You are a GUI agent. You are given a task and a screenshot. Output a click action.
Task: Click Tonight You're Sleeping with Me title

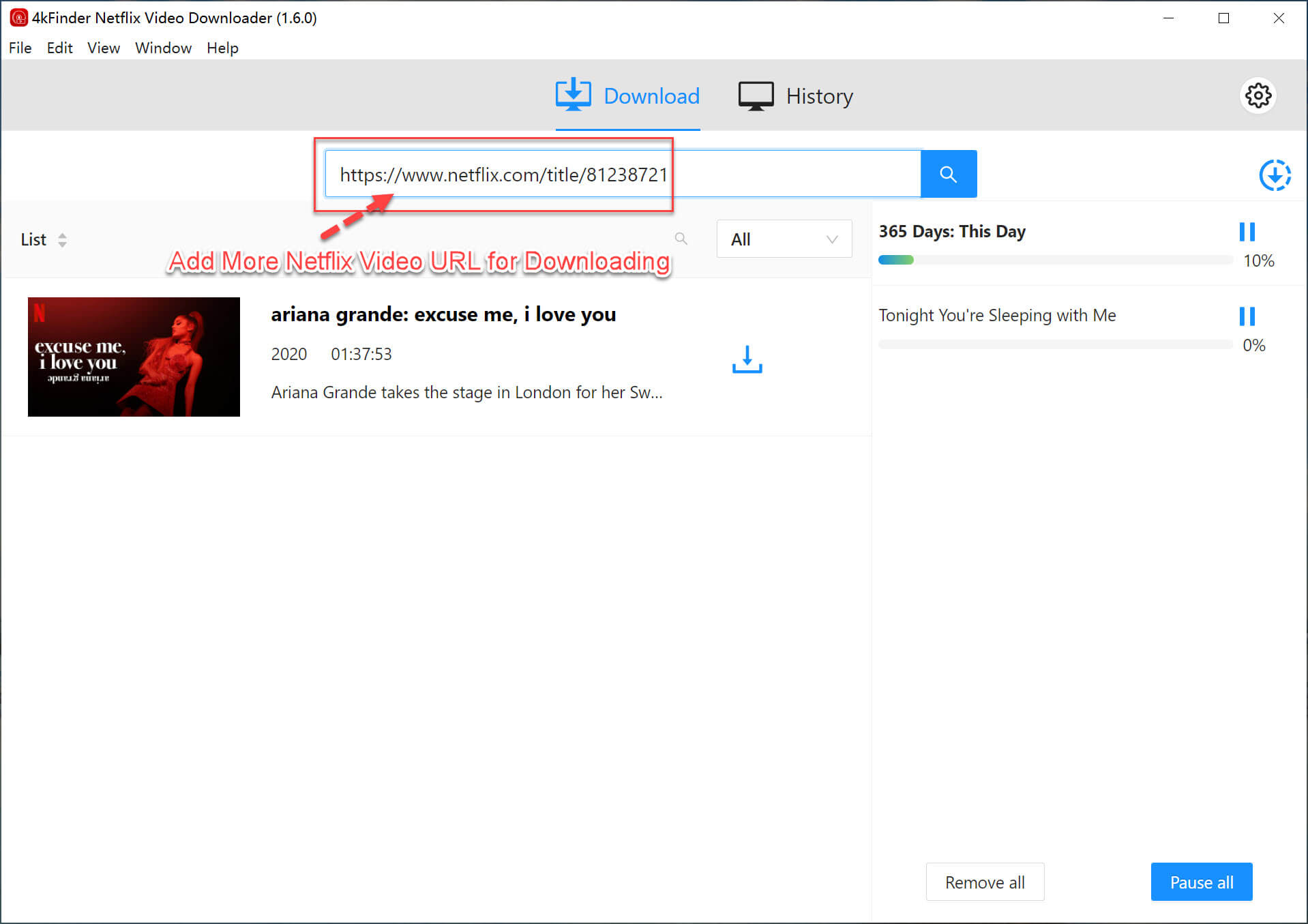coord(997,316)
